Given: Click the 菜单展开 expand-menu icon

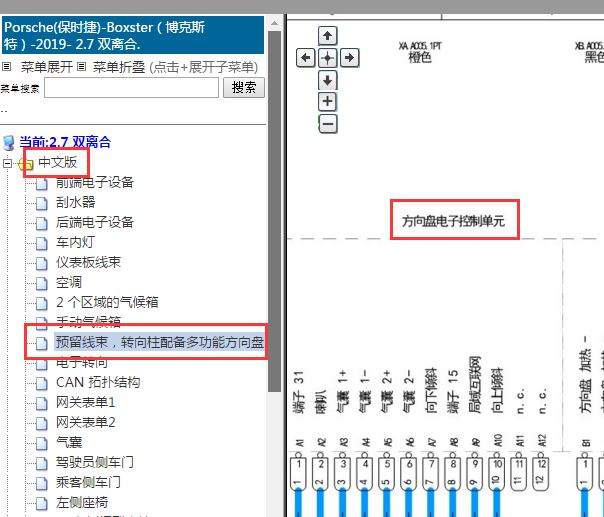Looking at the screenshot, I should click(x=7, y=67).
